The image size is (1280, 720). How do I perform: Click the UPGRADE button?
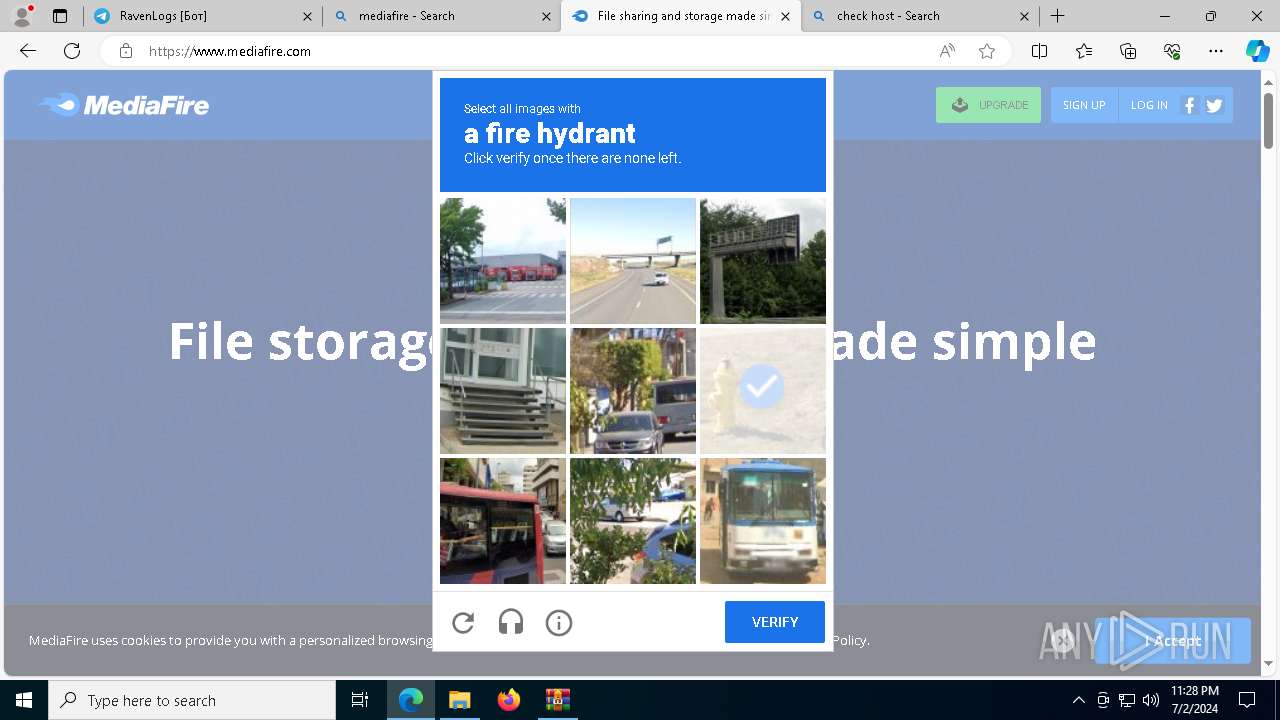tap(988, 105)
